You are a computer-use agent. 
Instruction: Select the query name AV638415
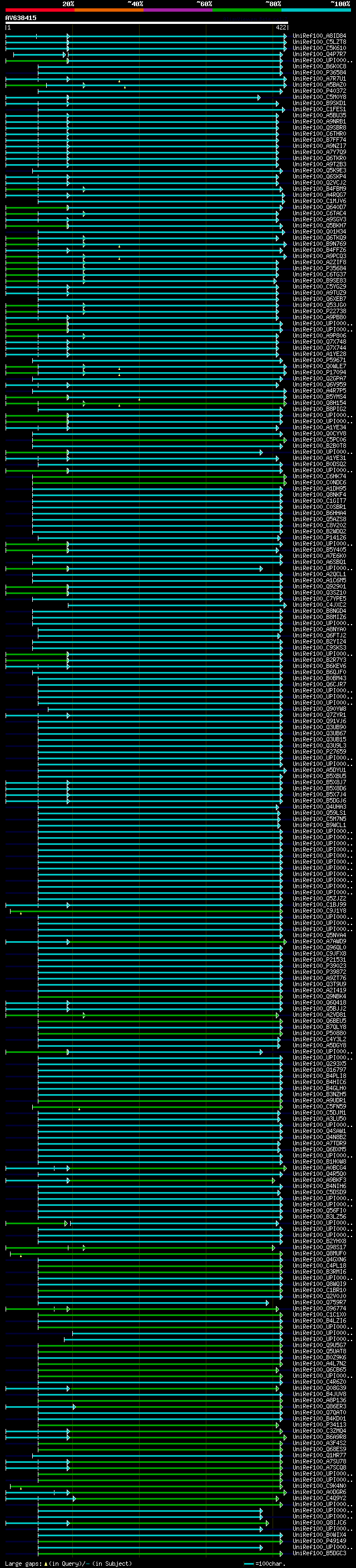point(21,18)
